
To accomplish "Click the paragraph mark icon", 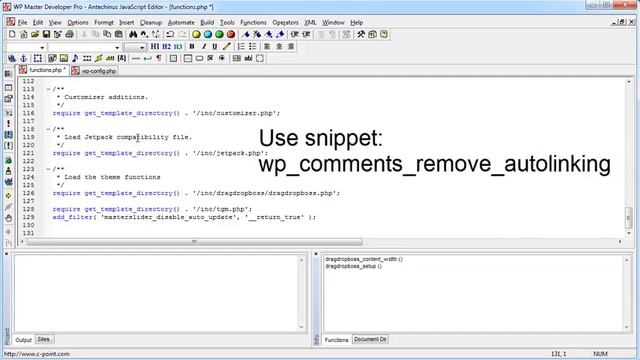I will click(x=159, y=58).
